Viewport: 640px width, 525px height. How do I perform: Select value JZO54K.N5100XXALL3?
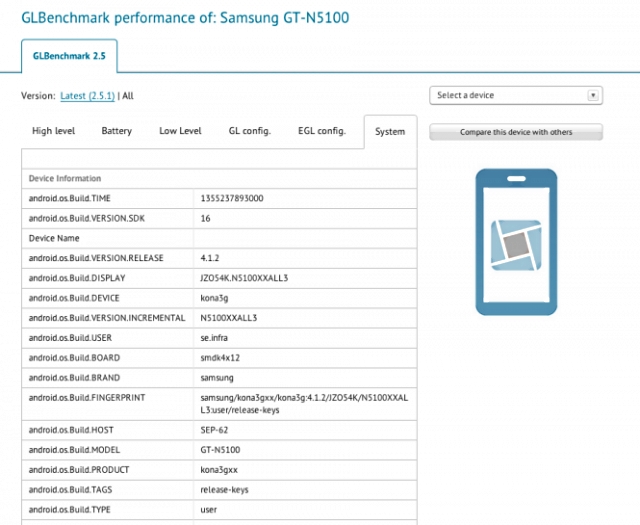pyautogui.click(x=244, y=278)
